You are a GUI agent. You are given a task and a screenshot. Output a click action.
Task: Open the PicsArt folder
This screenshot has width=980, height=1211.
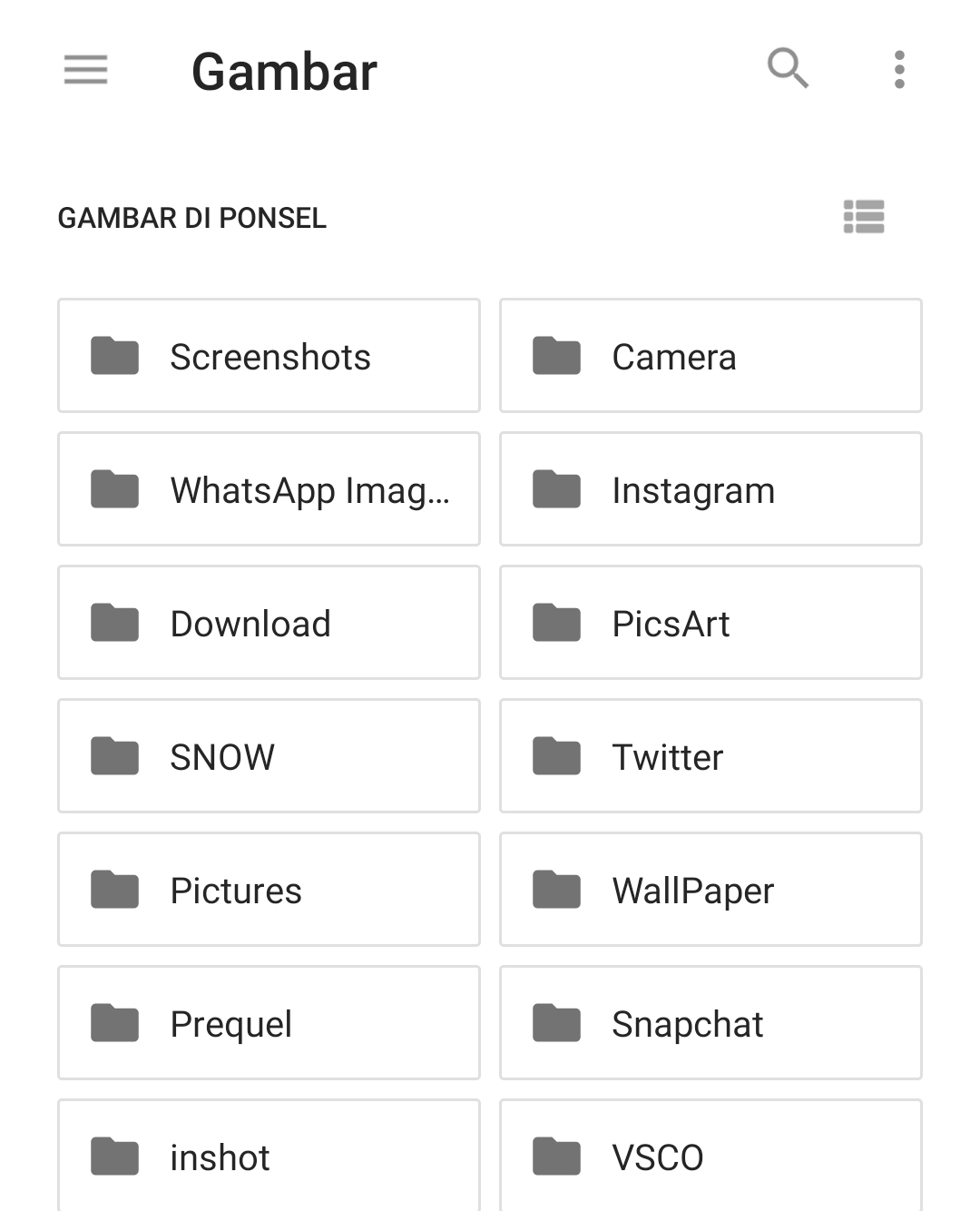(x=710, y=623)
